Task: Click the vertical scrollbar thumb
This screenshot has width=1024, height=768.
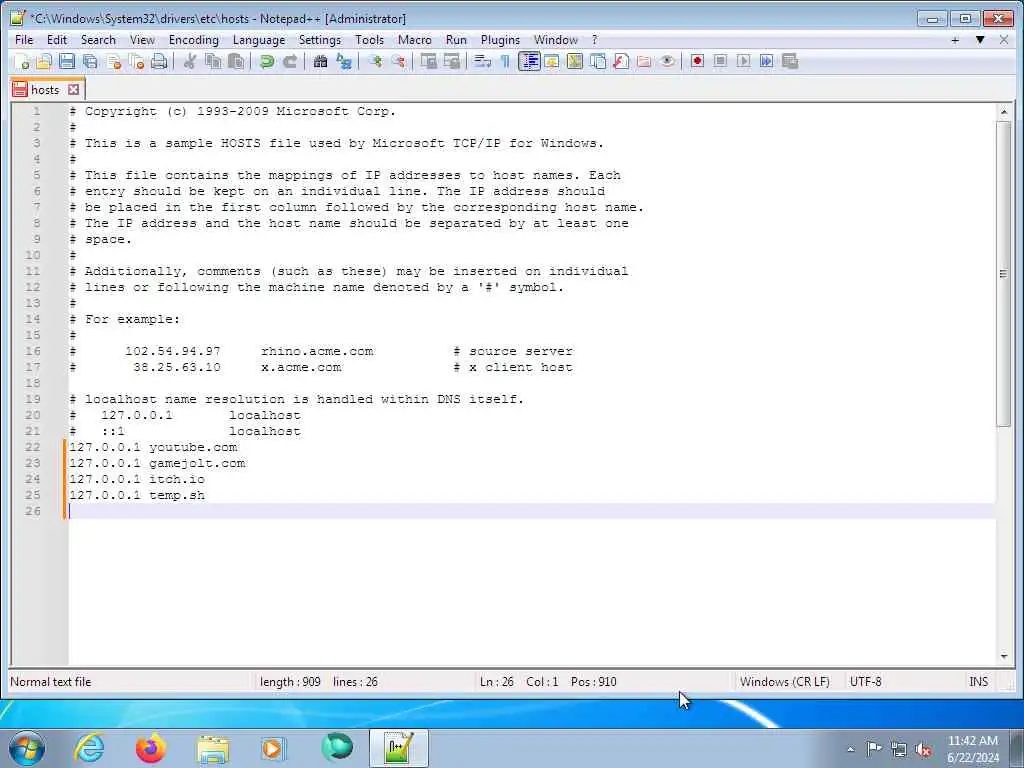Action: coord(1004,274)
